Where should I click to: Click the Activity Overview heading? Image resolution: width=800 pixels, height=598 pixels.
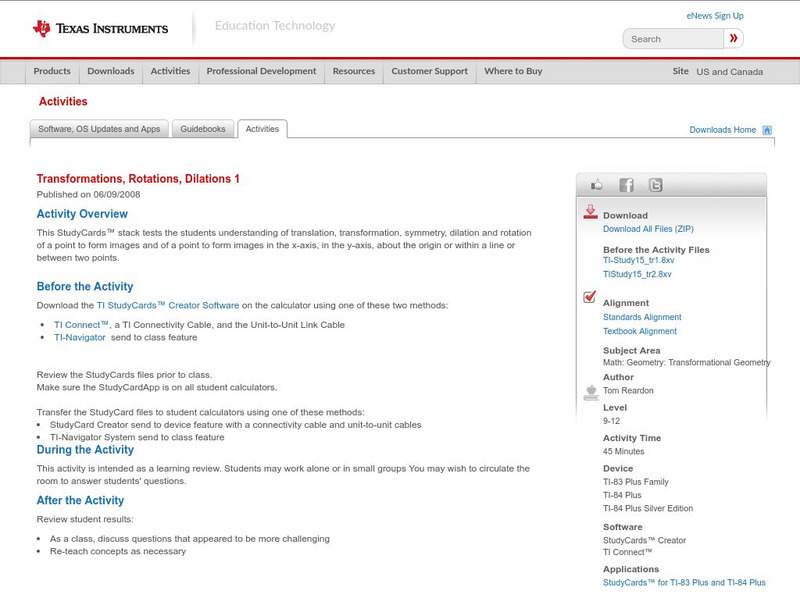[82, 214]
